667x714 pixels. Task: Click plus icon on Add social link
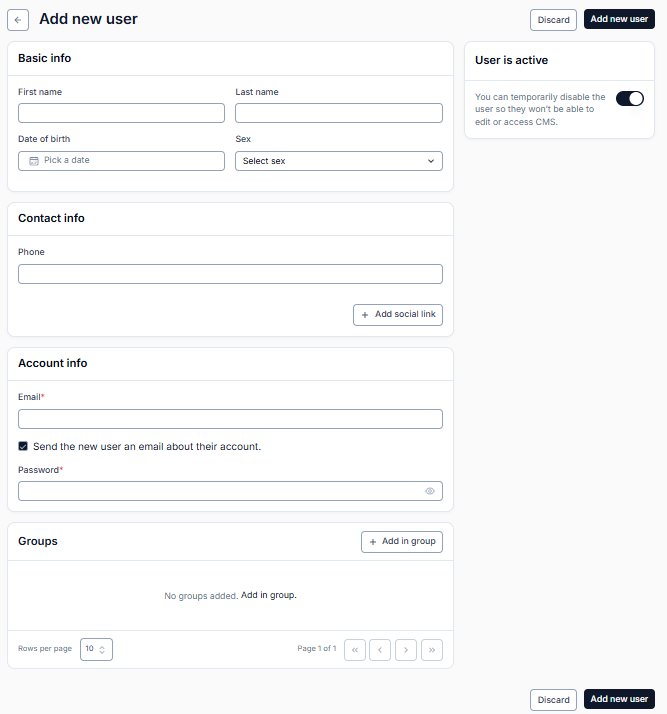coord(365,315)
